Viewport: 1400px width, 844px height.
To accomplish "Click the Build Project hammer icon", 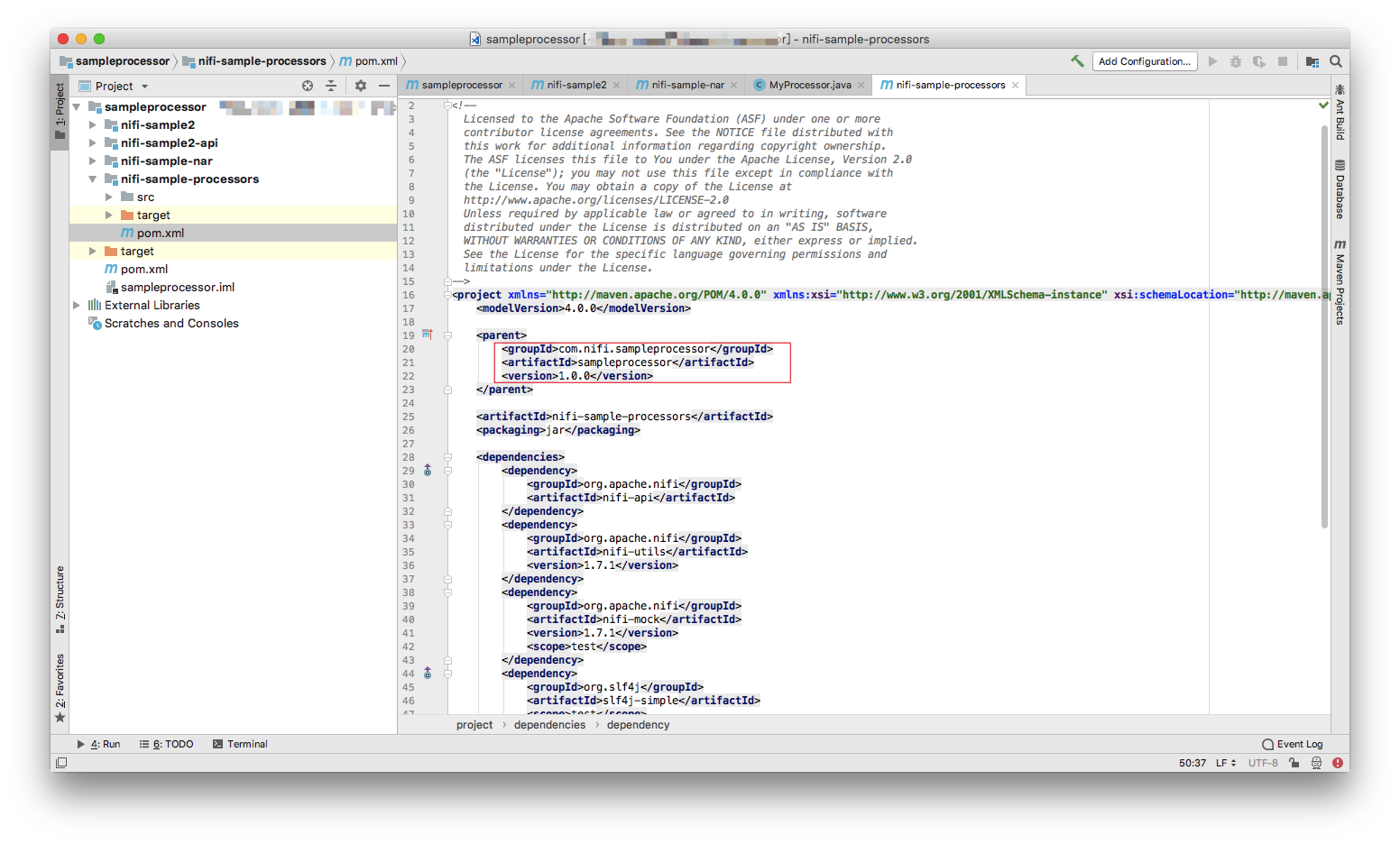I will (x=1077, y=61).
